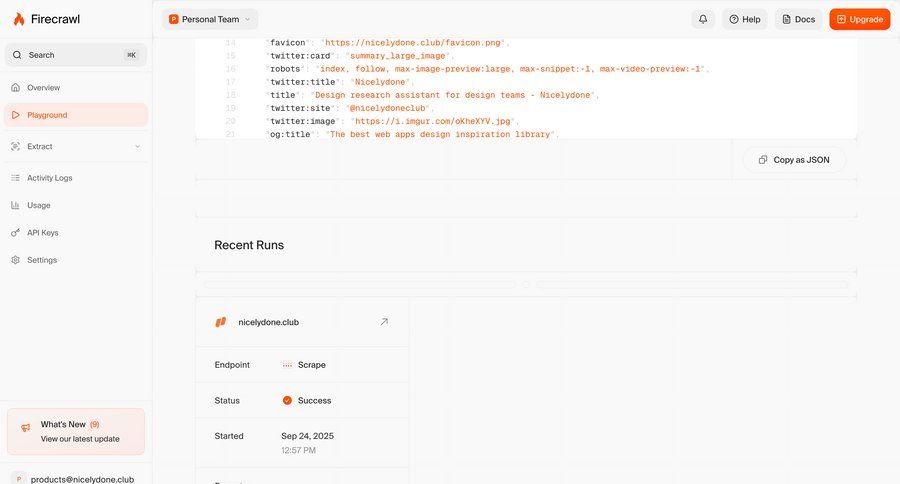Viewport: 900px width, 484px height.
Task: Click the Firecrawl flame logo
Action: point(18,19)
